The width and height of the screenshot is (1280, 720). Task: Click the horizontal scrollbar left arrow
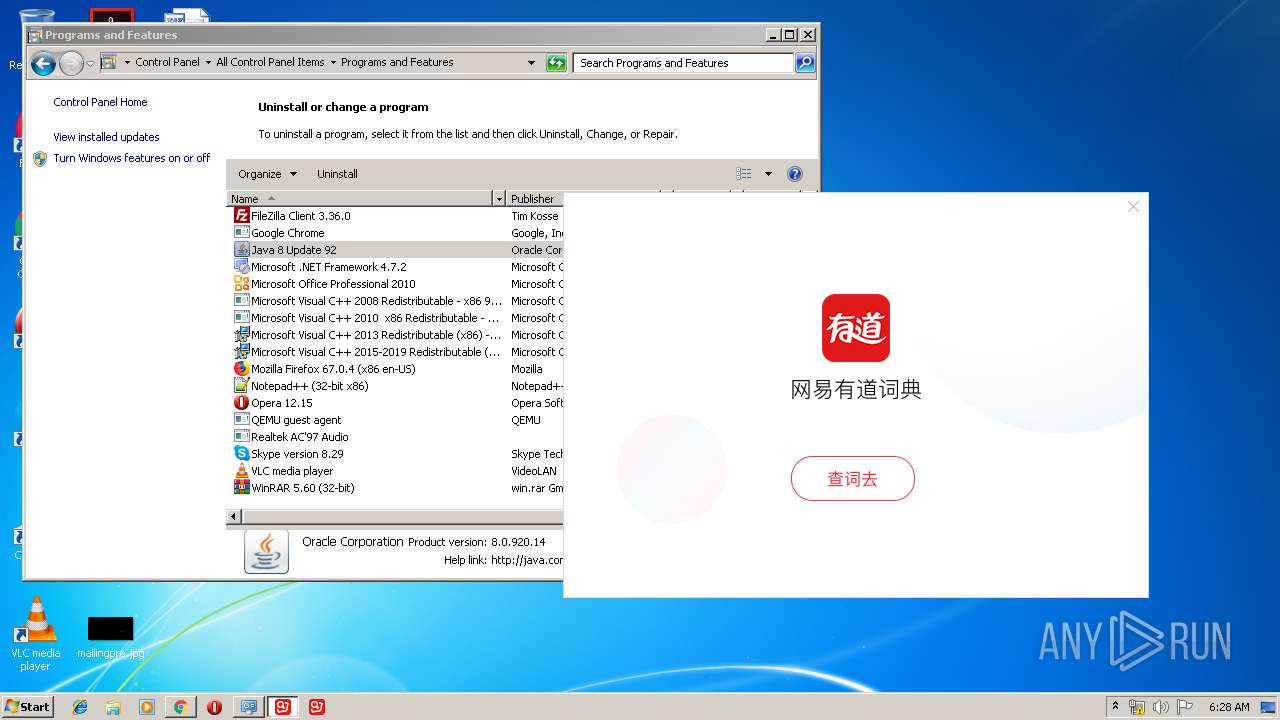tap(234, 517)
